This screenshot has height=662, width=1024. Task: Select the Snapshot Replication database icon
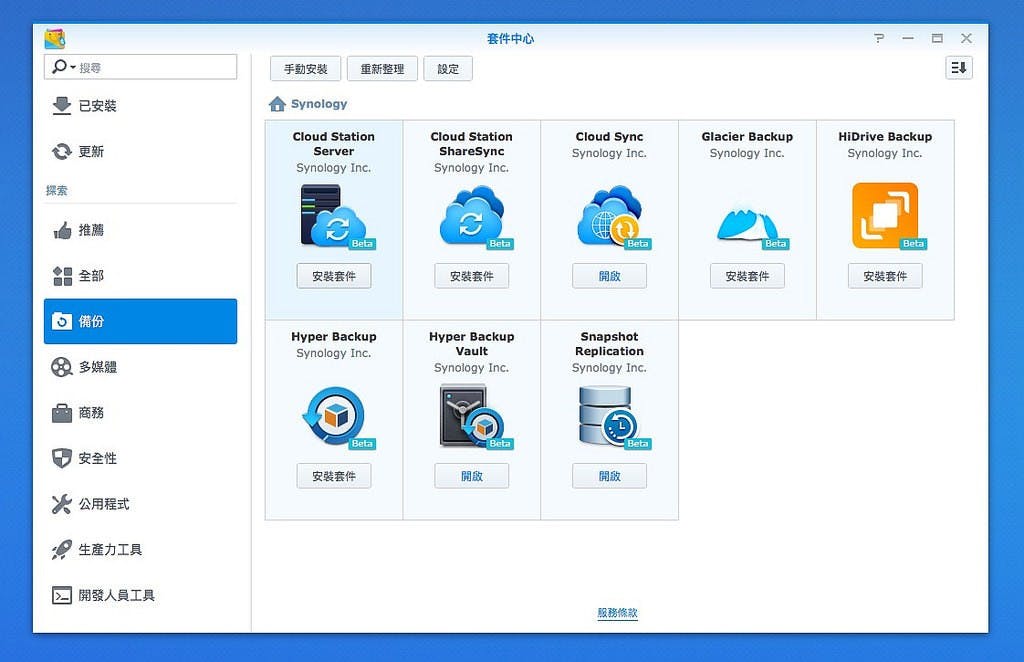pos(614,417)
